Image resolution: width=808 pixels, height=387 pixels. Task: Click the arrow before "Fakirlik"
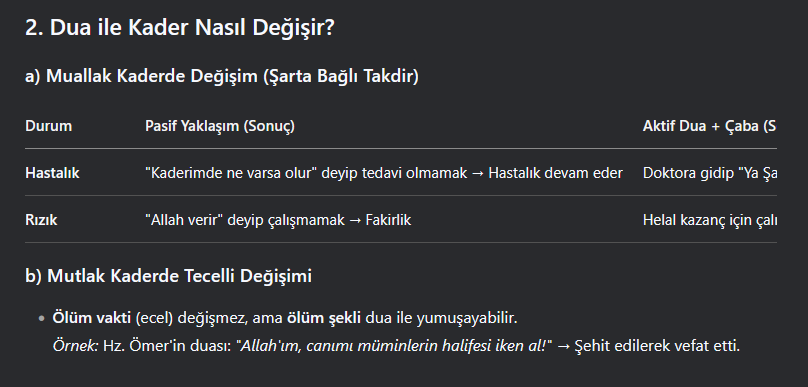(x=355, y=221)
